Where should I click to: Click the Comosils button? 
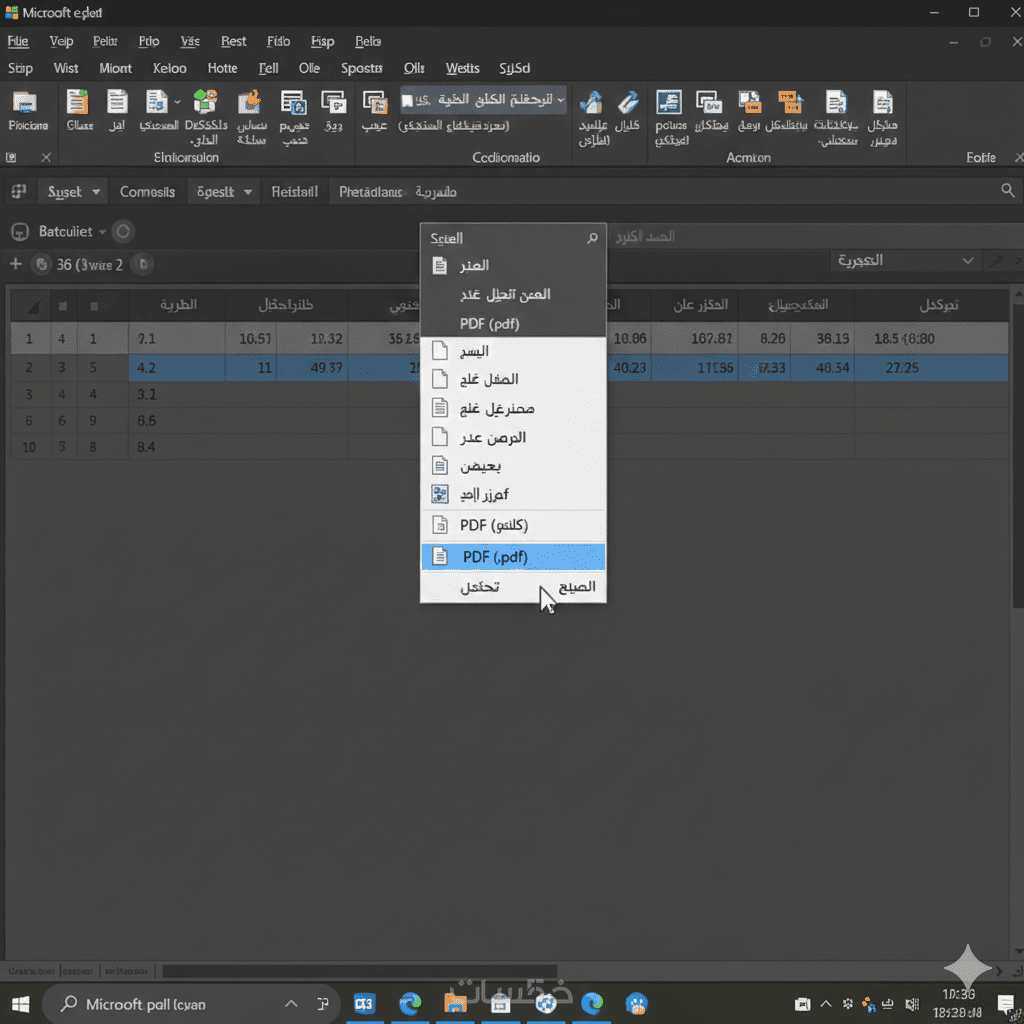pos(147,192)
